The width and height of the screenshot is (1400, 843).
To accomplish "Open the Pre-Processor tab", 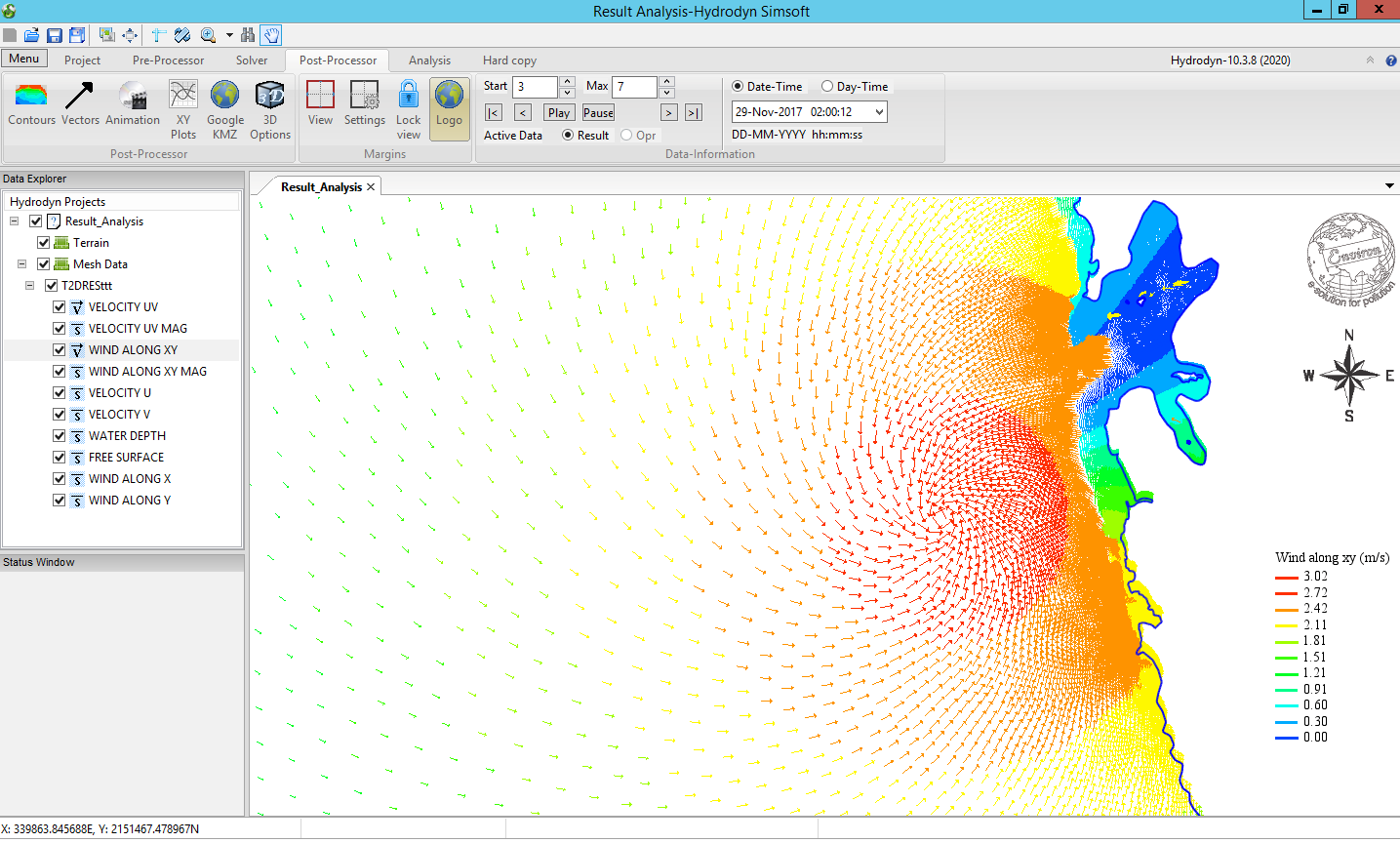I will click(x=168, y=60).
